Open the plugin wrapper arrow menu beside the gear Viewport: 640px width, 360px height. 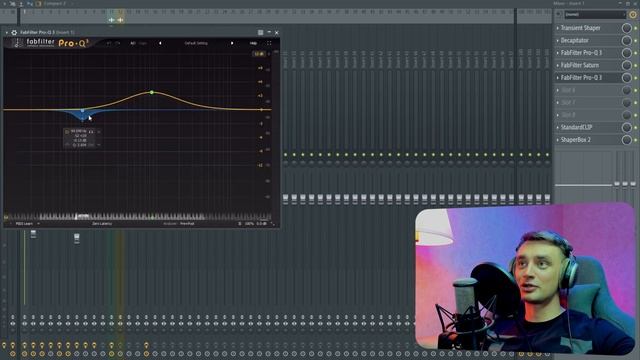pyautogui.click(x=7, y=32)
